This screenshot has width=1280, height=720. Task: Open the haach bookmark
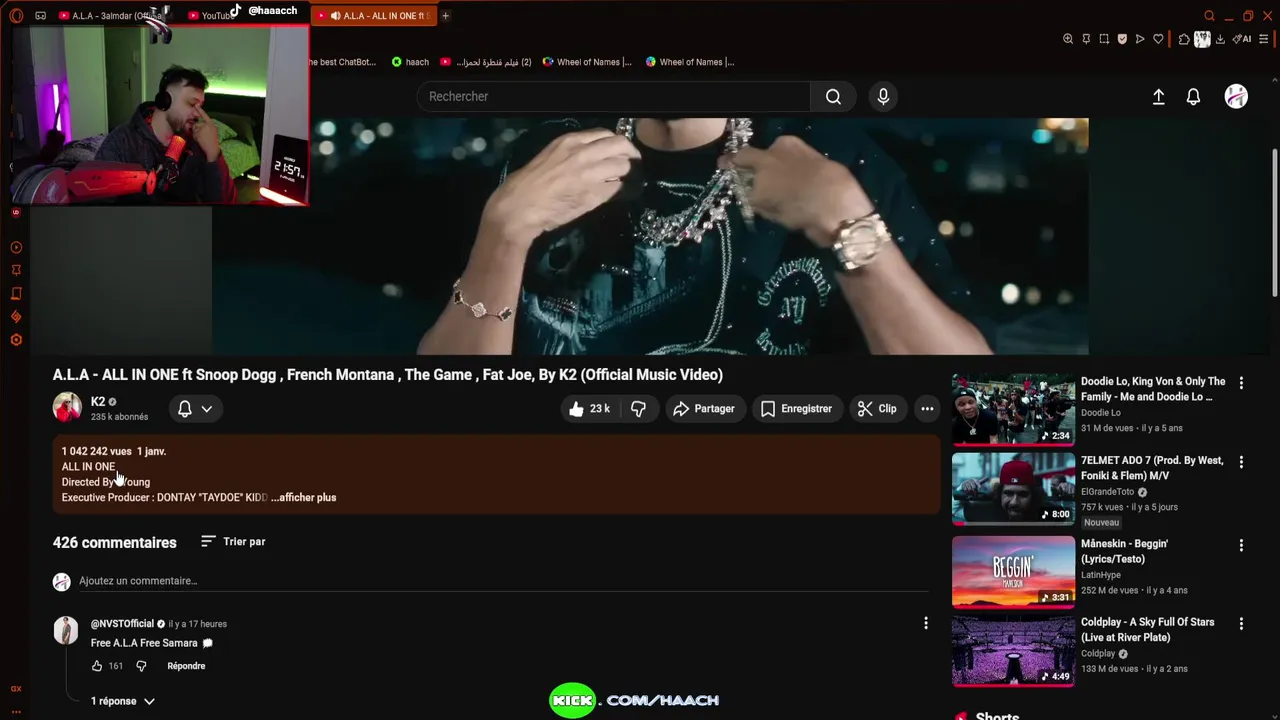coord(410,62)
